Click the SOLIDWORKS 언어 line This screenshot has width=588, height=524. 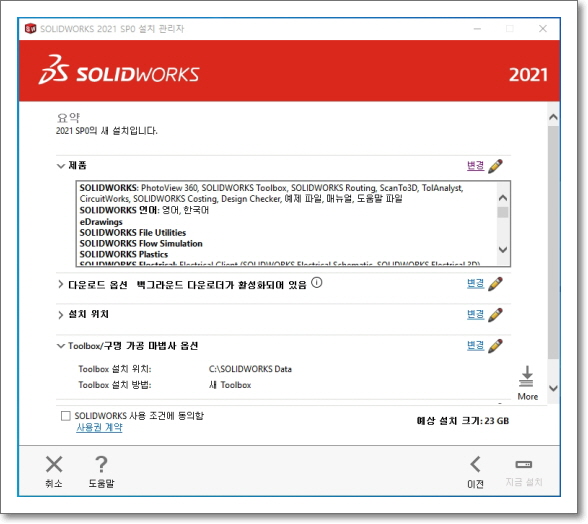[x=144, y=210]
